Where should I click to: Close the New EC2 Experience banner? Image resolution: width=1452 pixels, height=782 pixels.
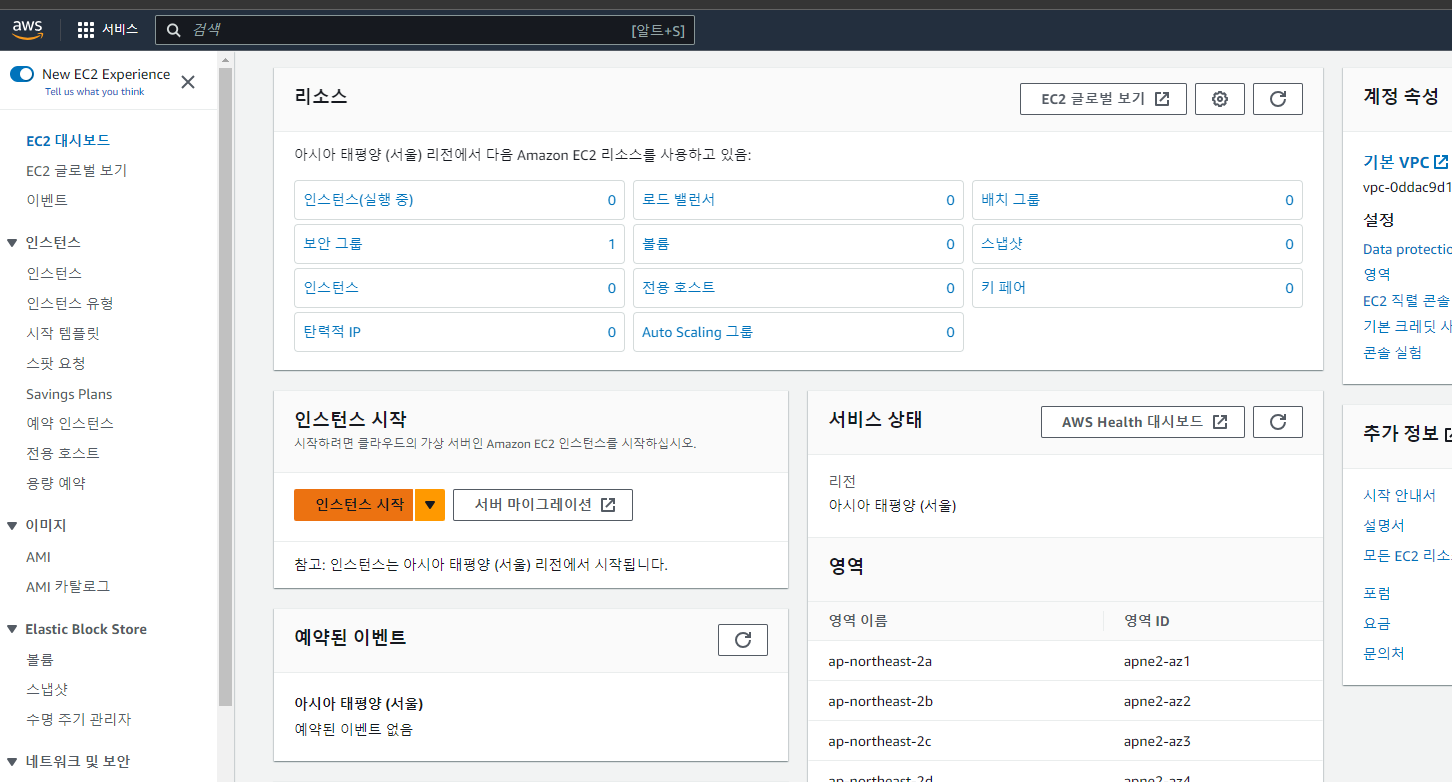[x=188, y=82]
